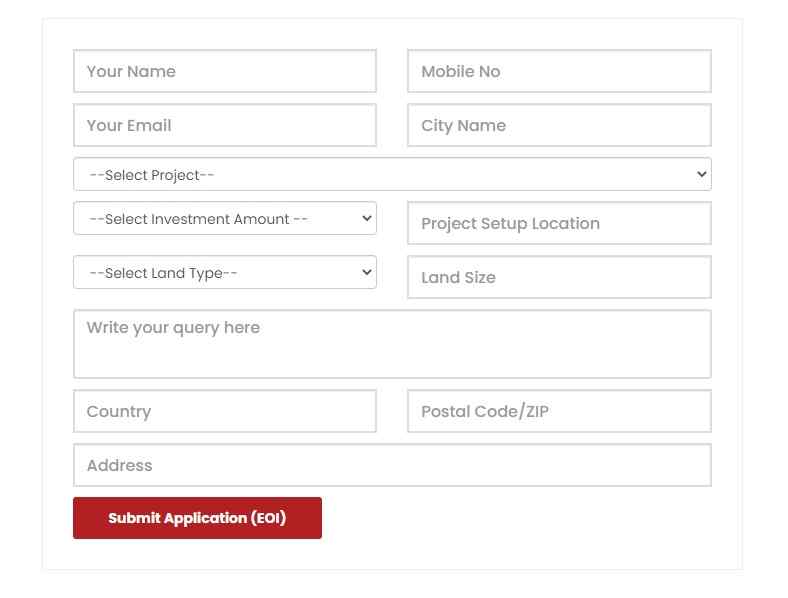Click the Select Project chevron arrow
This screenshot has width=788, height=598.
[x=700, y=174]
